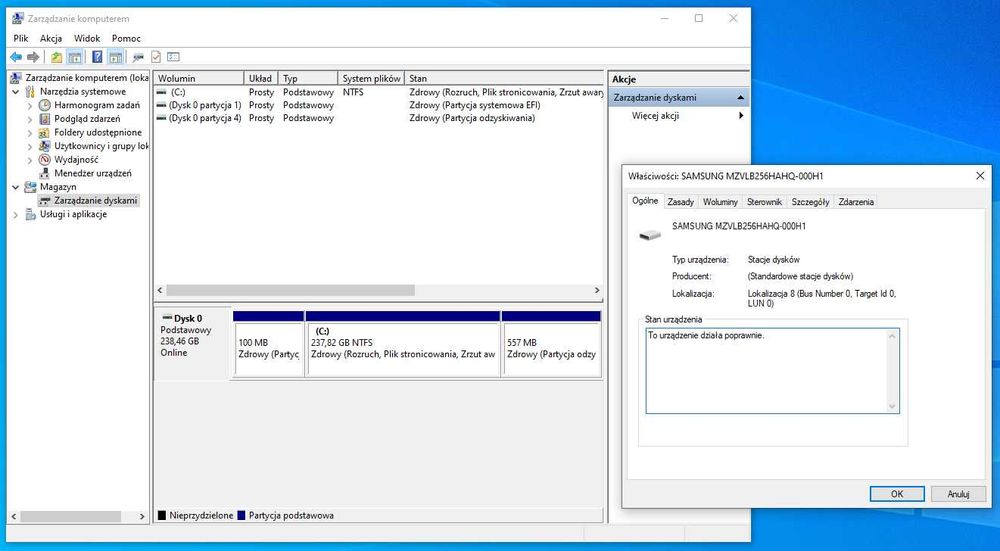Screen dimensions: 1000x551
Task: Click the Magazyn storage icon
Action: point(30,187)
